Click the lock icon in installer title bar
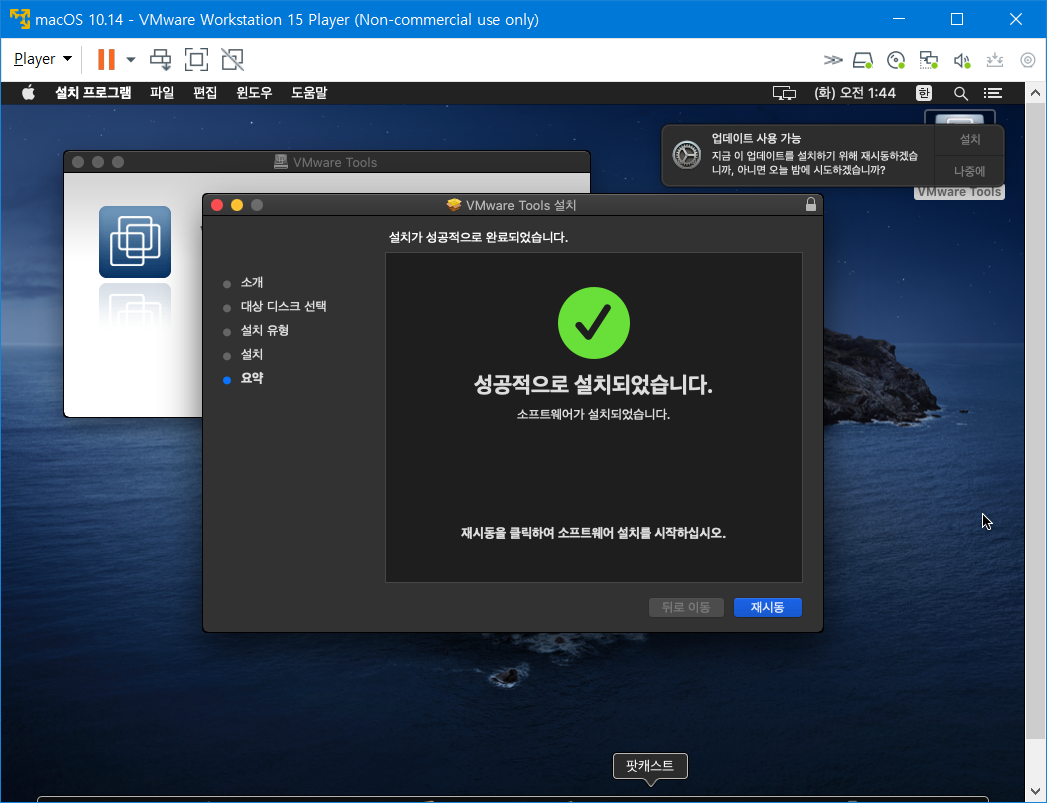Viewport: 1047px width, 803px height. pyautogui.click(x=811, y=204)
